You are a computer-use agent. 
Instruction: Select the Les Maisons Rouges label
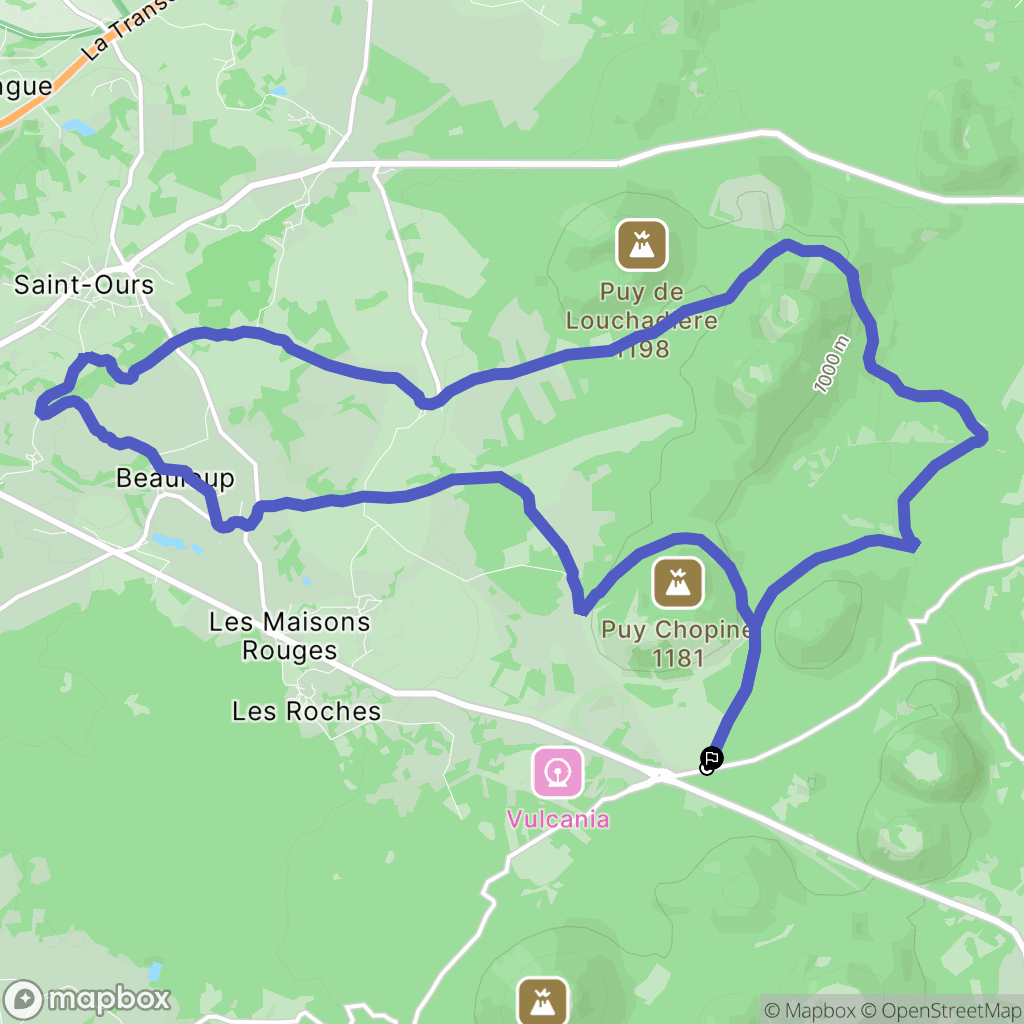pos(289,636)
